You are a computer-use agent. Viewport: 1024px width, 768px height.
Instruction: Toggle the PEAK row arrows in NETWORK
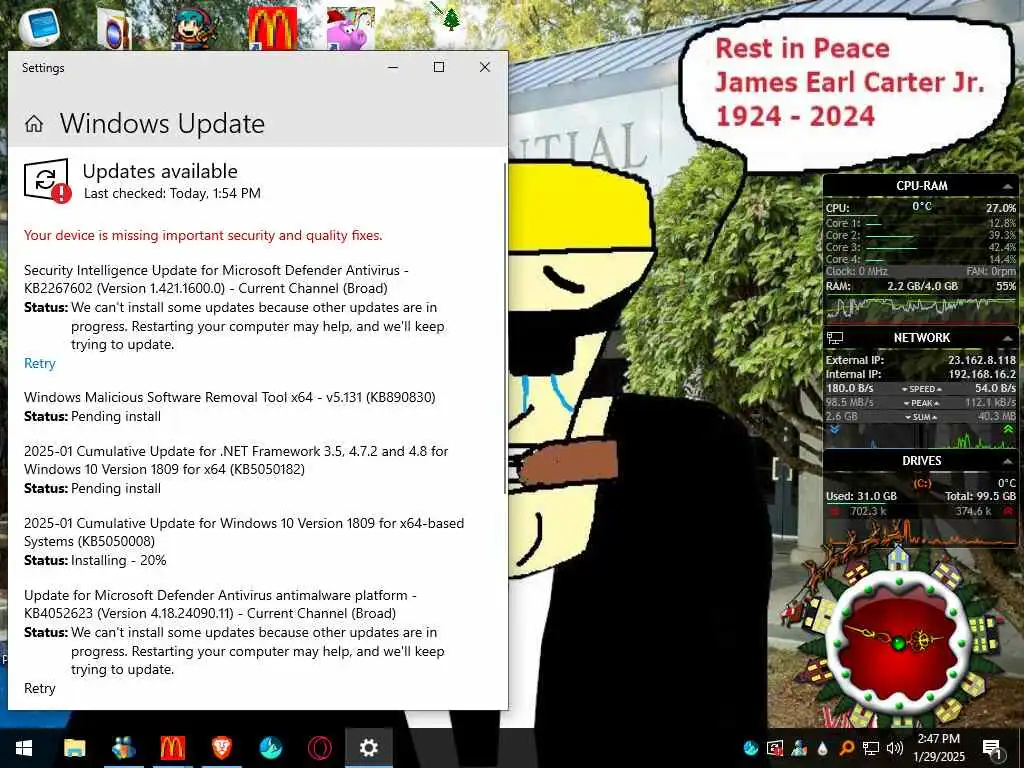click(921, 403)
